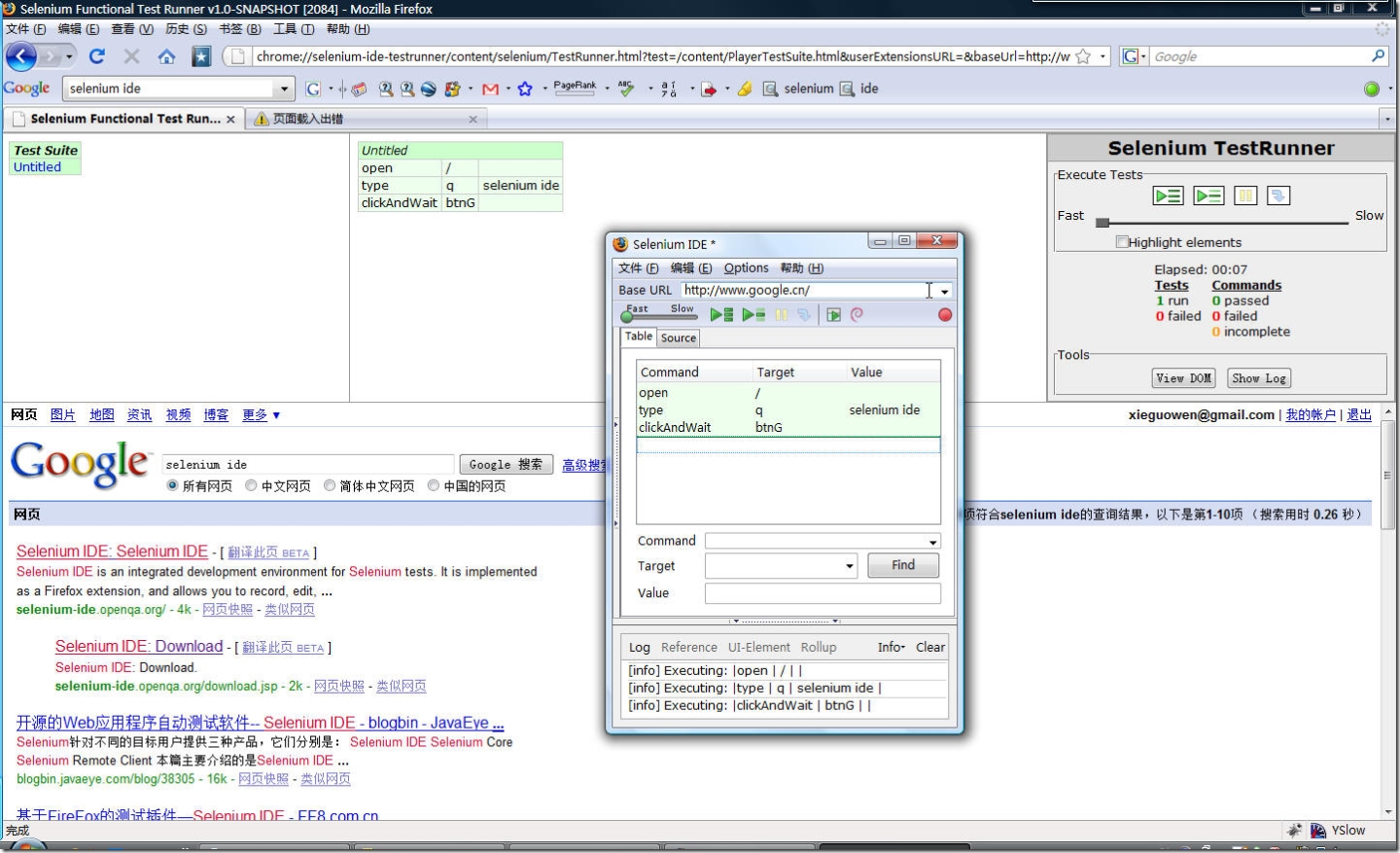Select the 中文网页 radio button
The image size is (1400, 853).
[251, 485]
